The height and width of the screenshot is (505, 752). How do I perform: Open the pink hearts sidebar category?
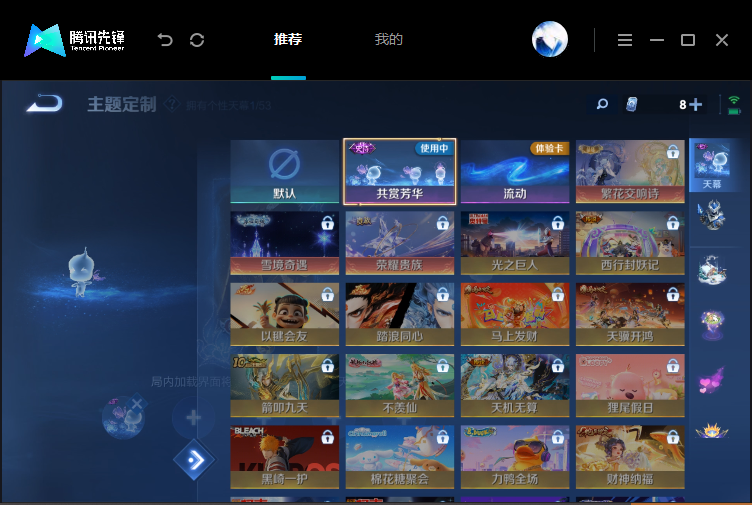[x=712, y=381]
